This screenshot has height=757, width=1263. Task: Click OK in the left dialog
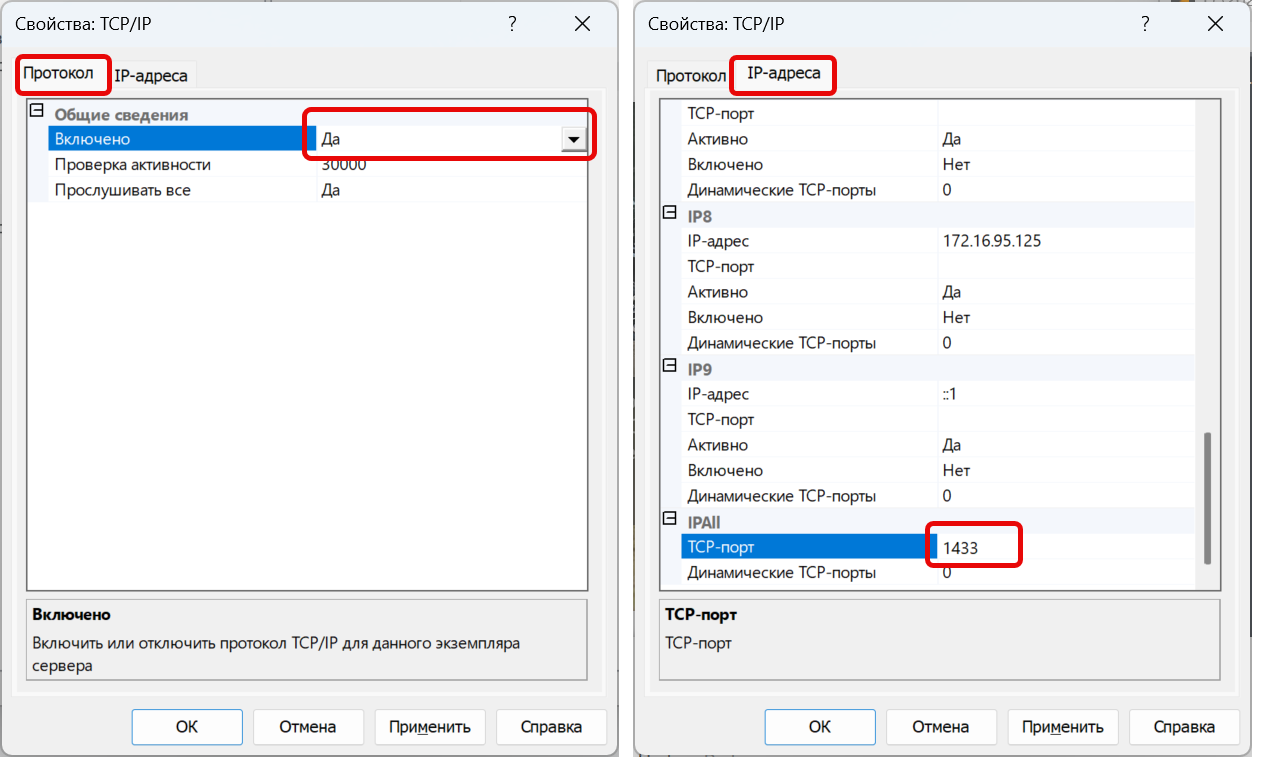point(187,727)
